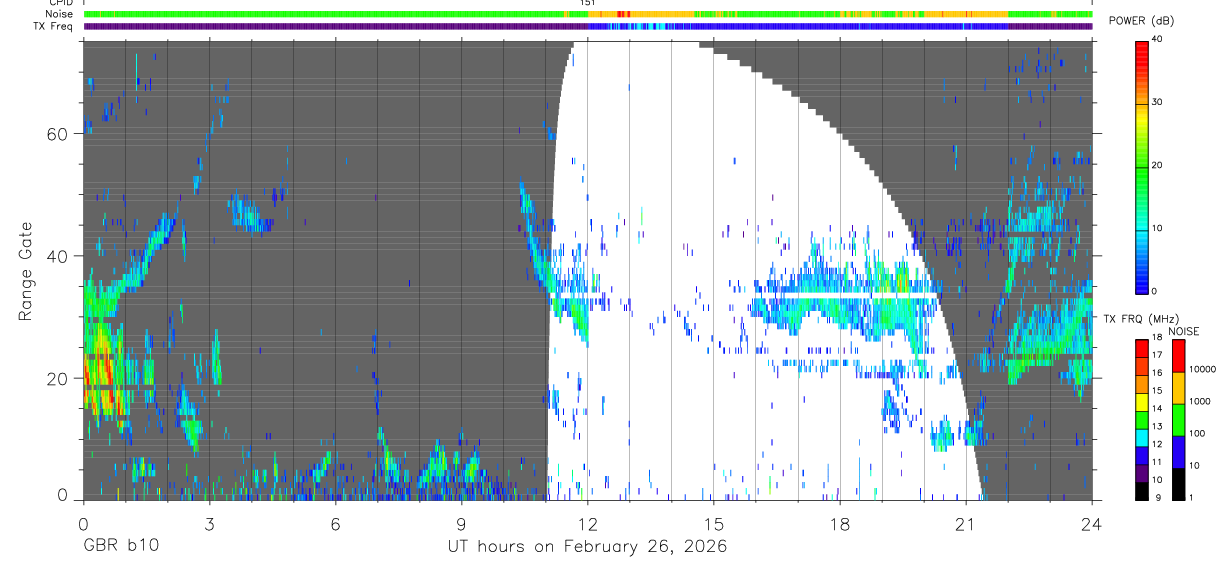This screenshot has width=1228, height=567.
Task: Select the 40 tick on power colorbar
Action: tap(1158, 39)
